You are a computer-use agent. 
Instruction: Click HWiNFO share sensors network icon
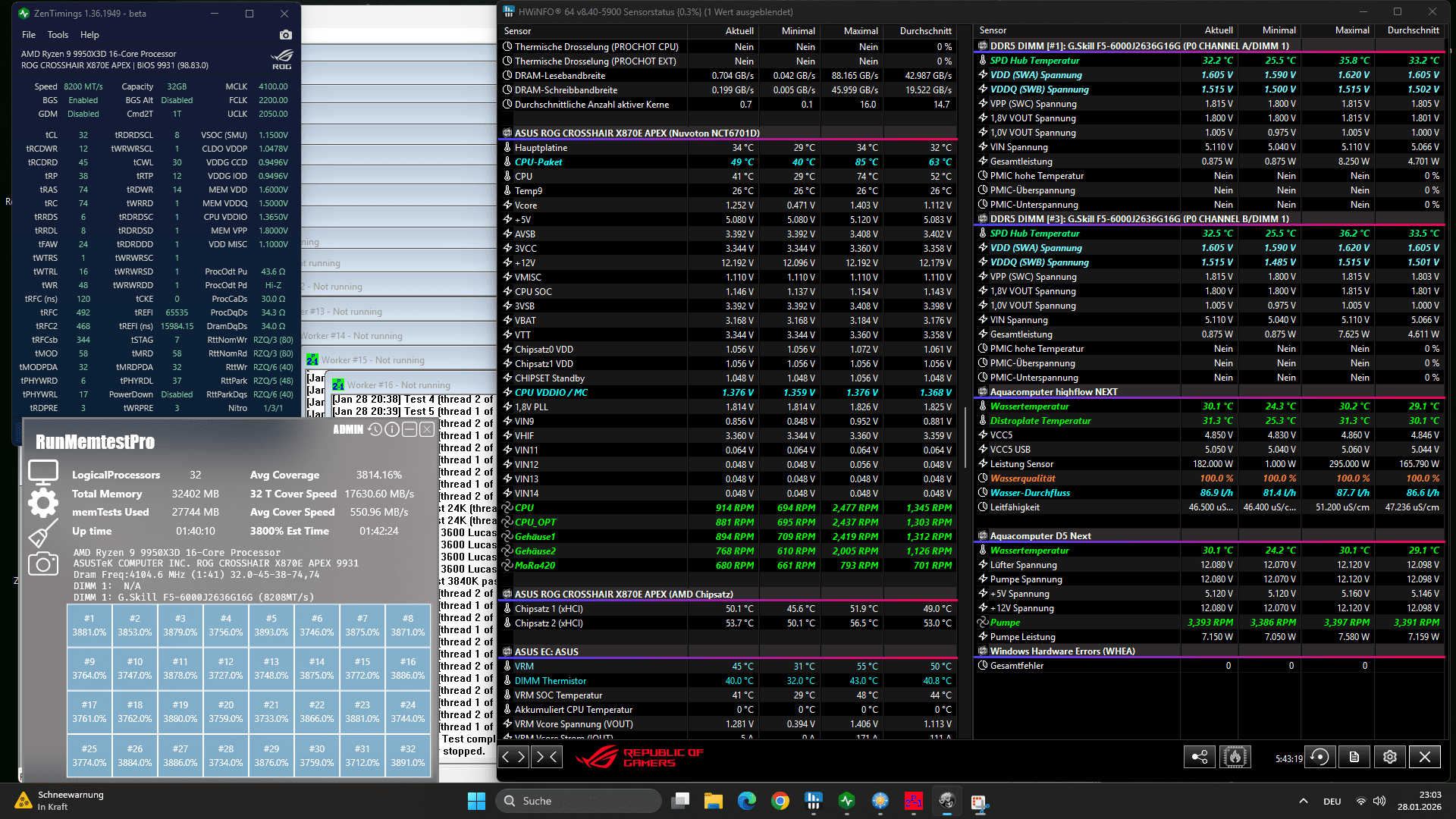1200,757
